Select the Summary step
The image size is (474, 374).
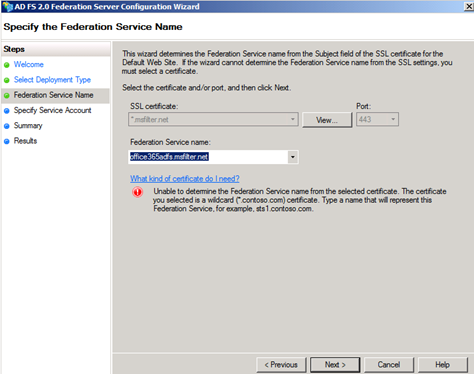pos(28,126)
